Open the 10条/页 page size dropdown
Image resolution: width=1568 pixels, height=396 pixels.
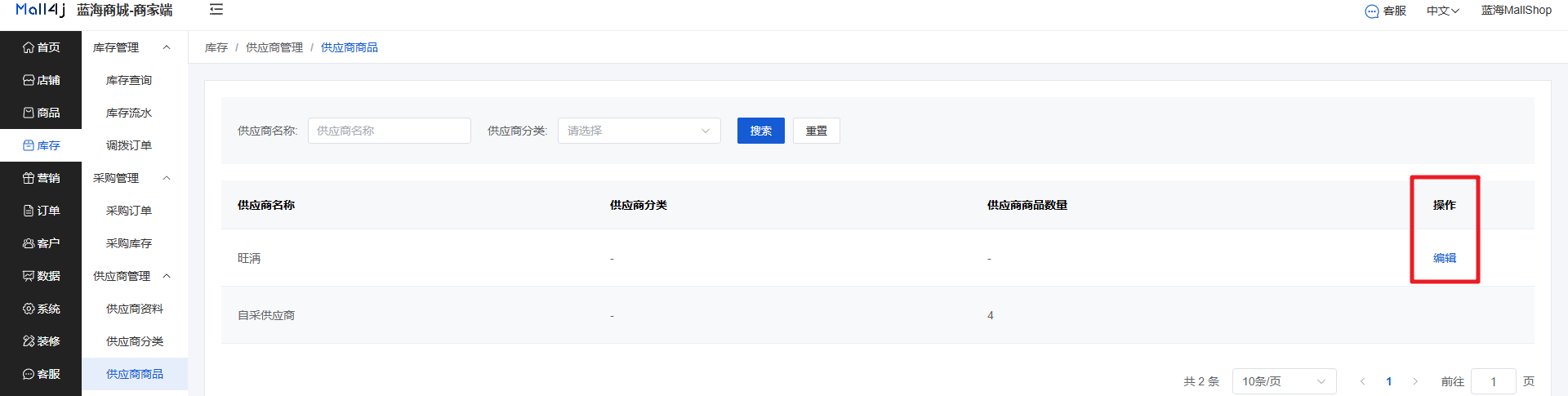pyautogui.click(x=1285, y=381)
